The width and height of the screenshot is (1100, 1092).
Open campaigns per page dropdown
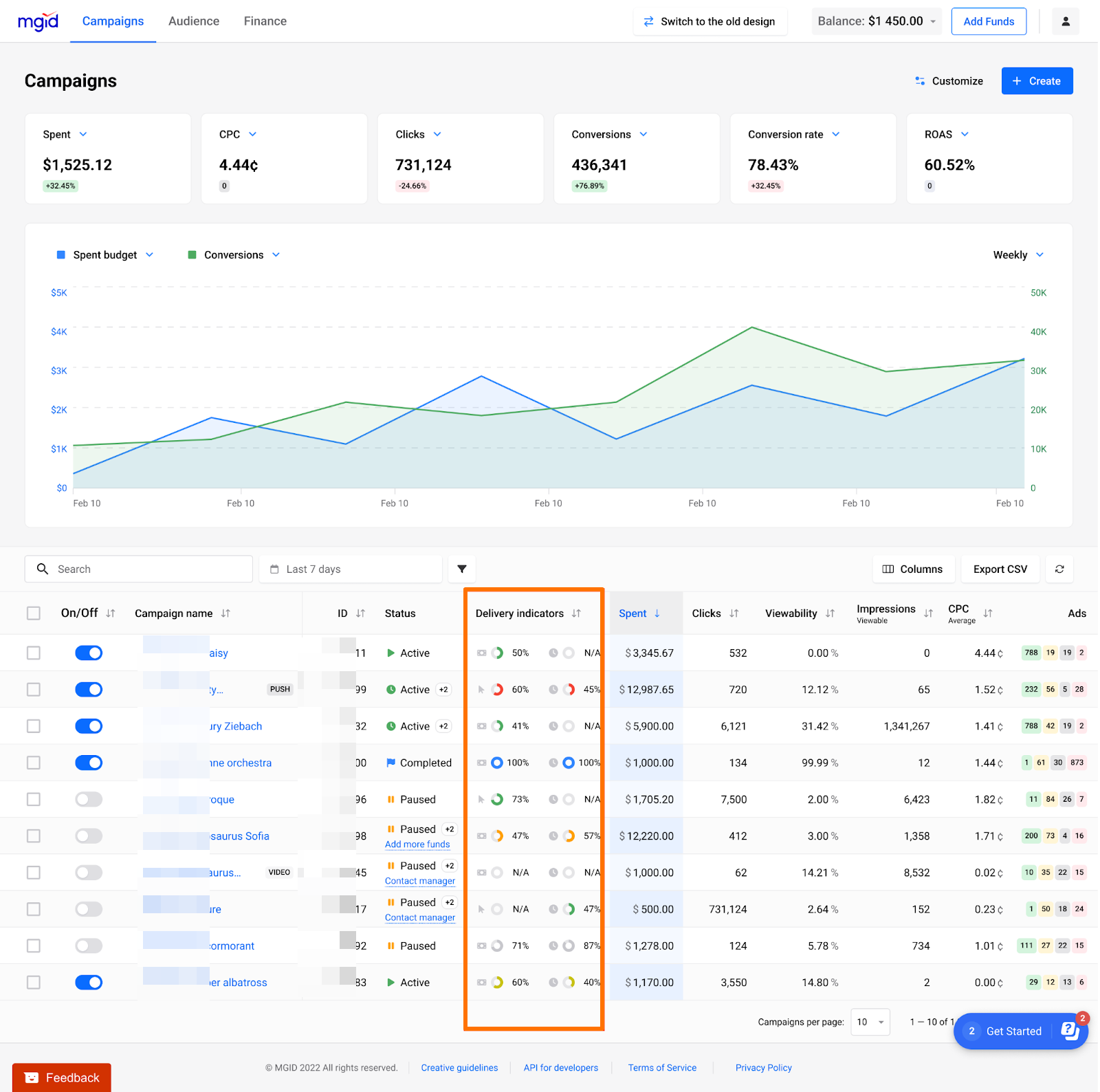(x=870, y=1022)
